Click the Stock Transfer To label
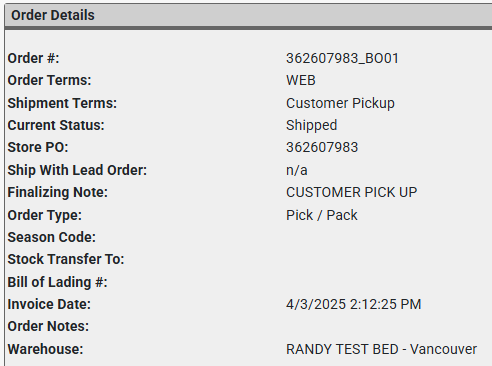The image size is (492, 366). pos(66,259)
